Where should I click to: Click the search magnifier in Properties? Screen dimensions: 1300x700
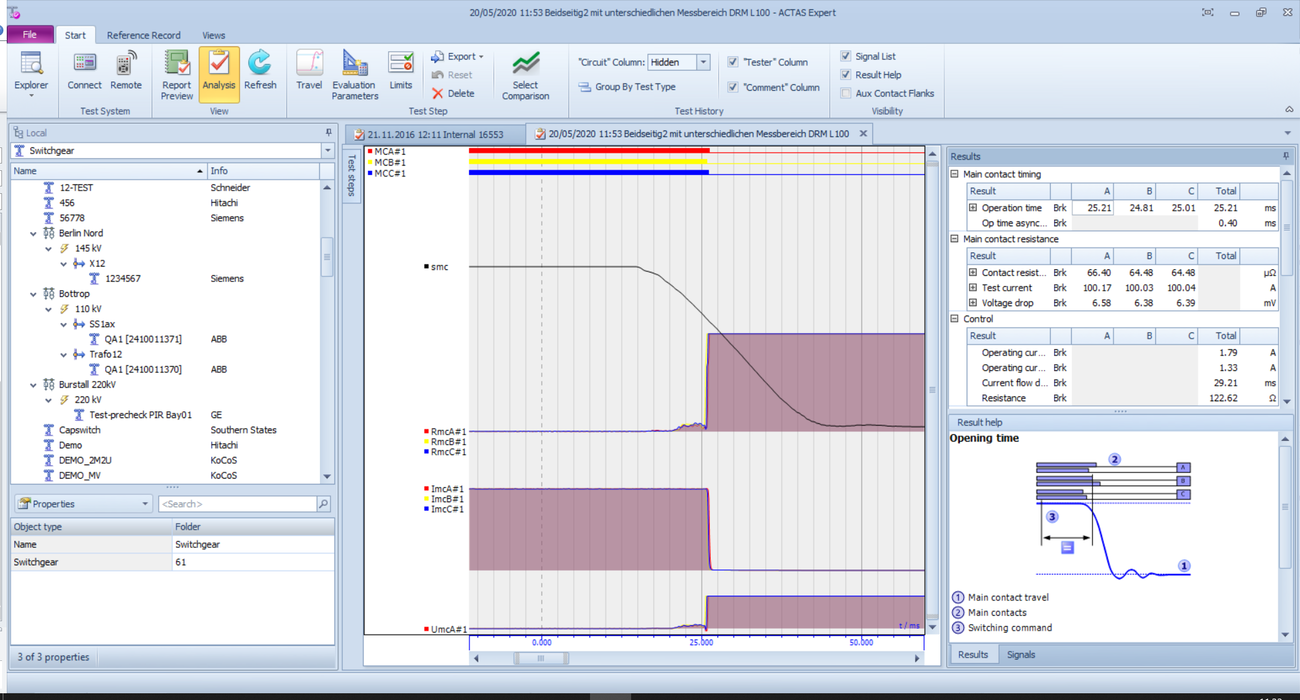(323, 504)
